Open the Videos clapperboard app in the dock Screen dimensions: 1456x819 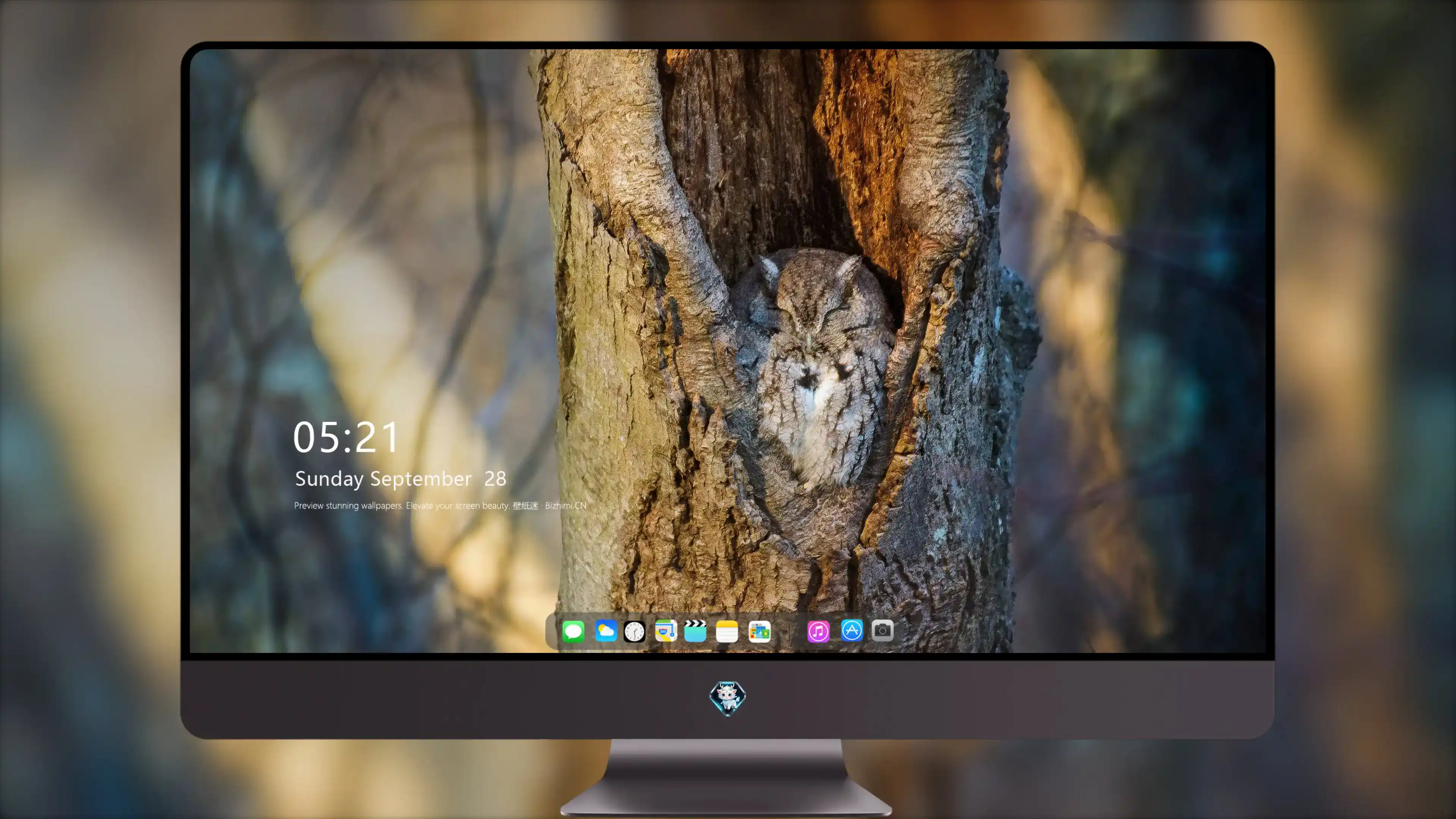tap(695, 631)
